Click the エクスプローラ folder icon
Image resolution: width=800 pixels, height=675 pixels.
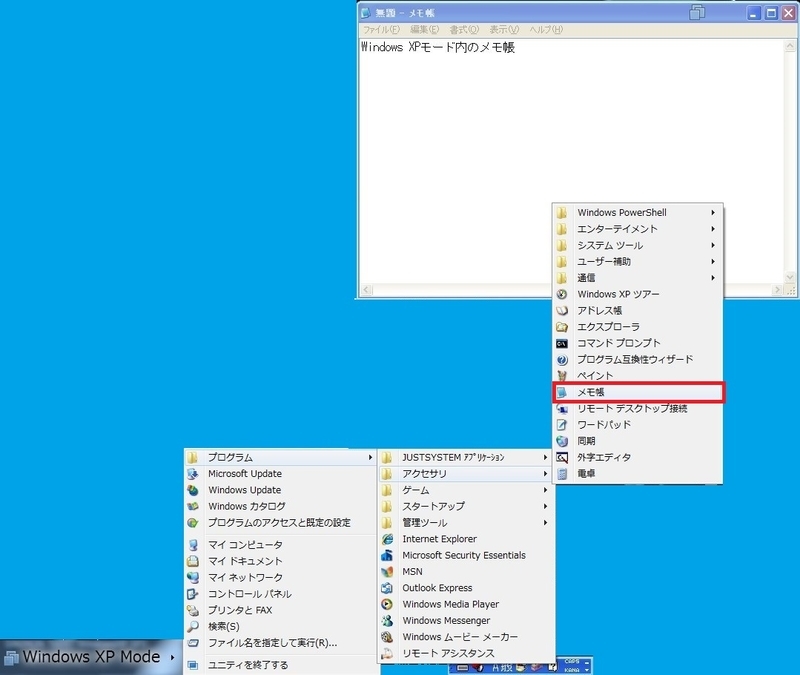tap(562, 327)
